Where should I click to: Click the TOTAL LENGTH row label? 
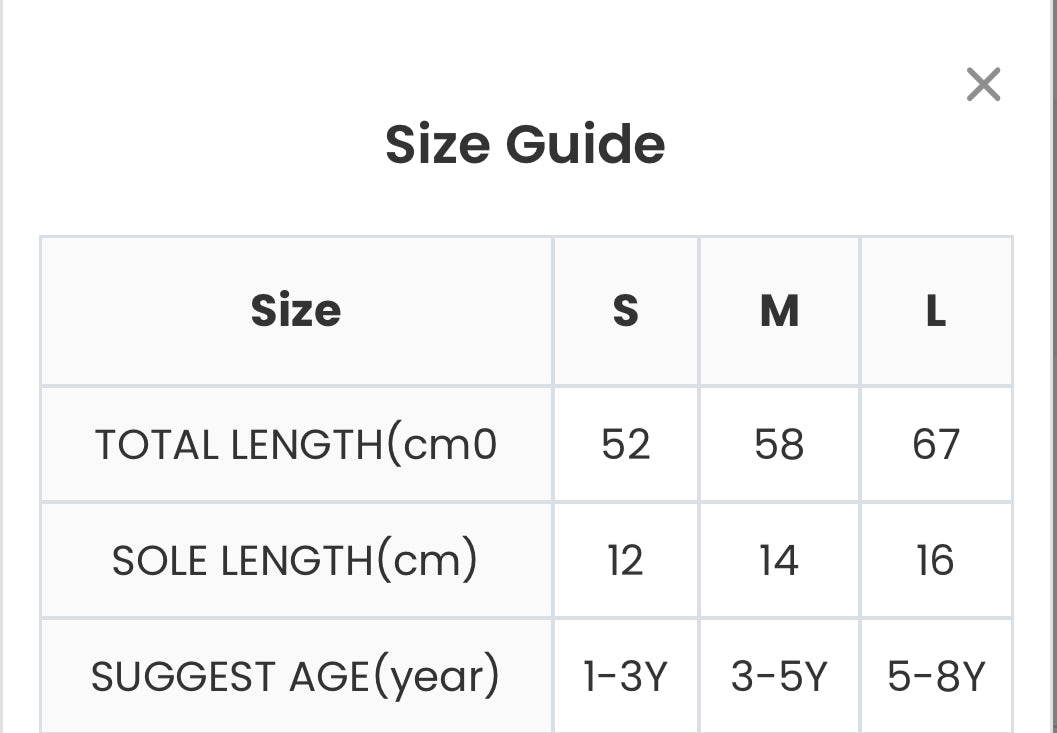coord(296,444)
